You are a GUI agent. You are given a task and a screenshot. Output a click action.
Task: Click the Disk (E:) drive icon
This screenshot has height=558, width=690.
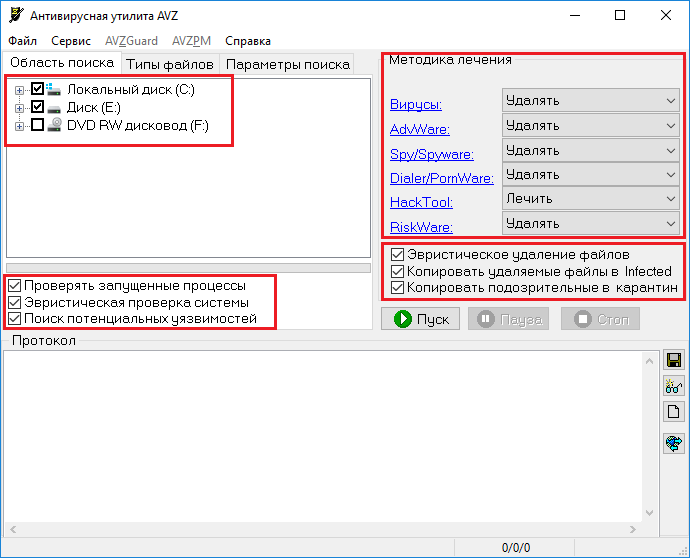click(x=54, y=108)
